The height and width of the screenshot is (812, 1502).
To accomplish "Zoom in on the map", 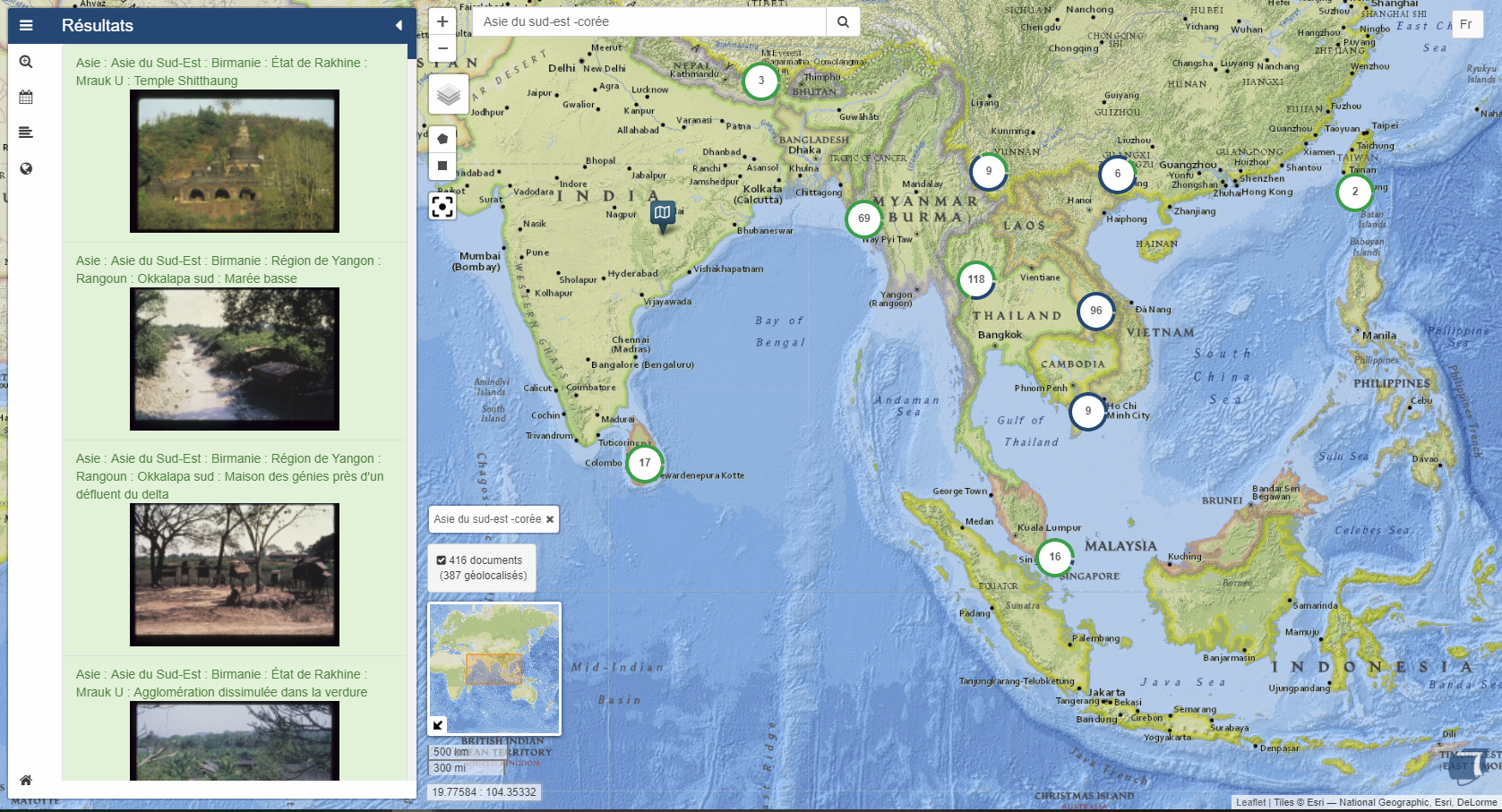I will point(442,21).
